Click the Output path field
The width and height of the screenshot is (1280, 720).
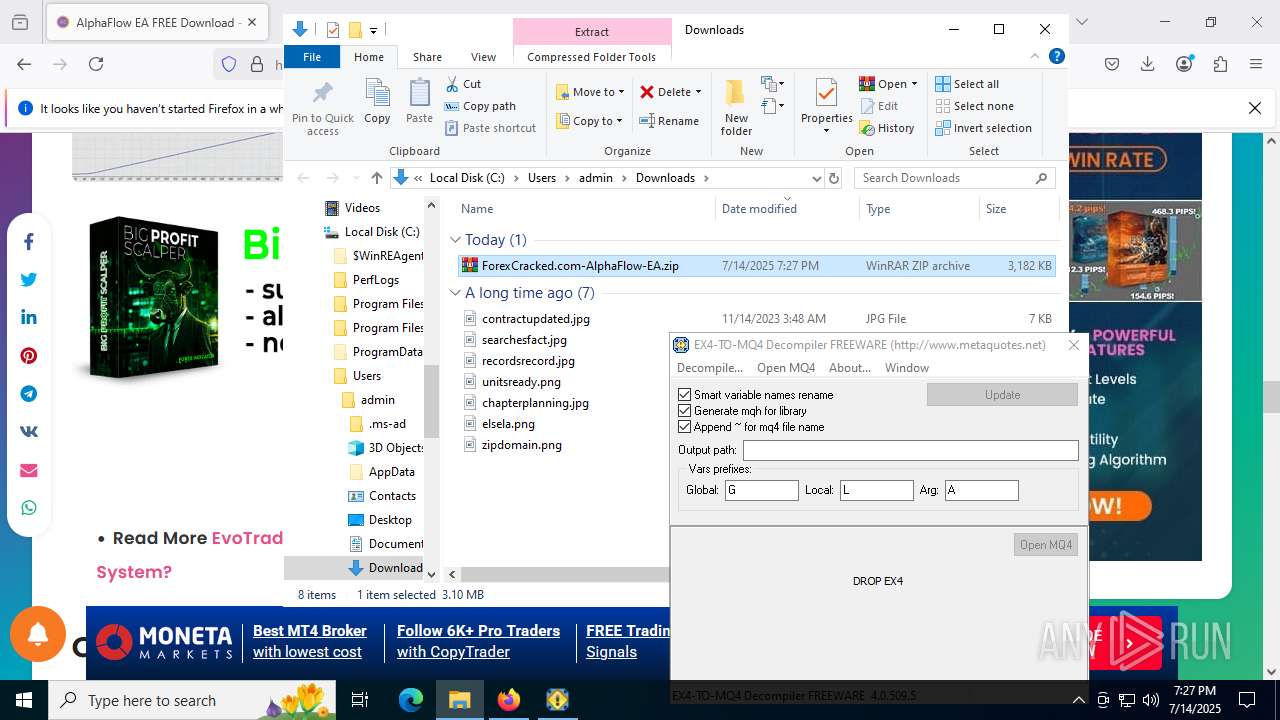pos(910,451)
